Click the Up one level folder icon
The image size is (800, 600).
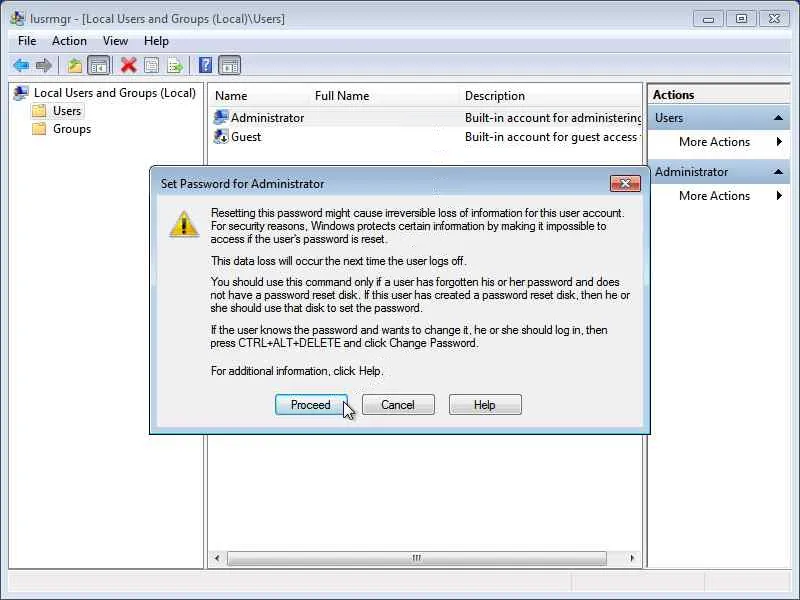point(74,65)
